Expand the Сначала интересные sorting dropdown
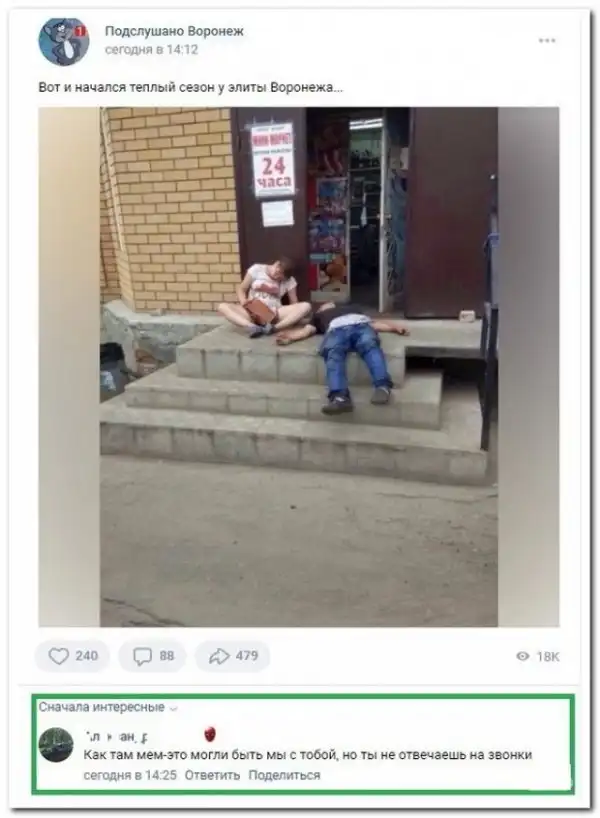The image size is (600, 818). [108, 707]
